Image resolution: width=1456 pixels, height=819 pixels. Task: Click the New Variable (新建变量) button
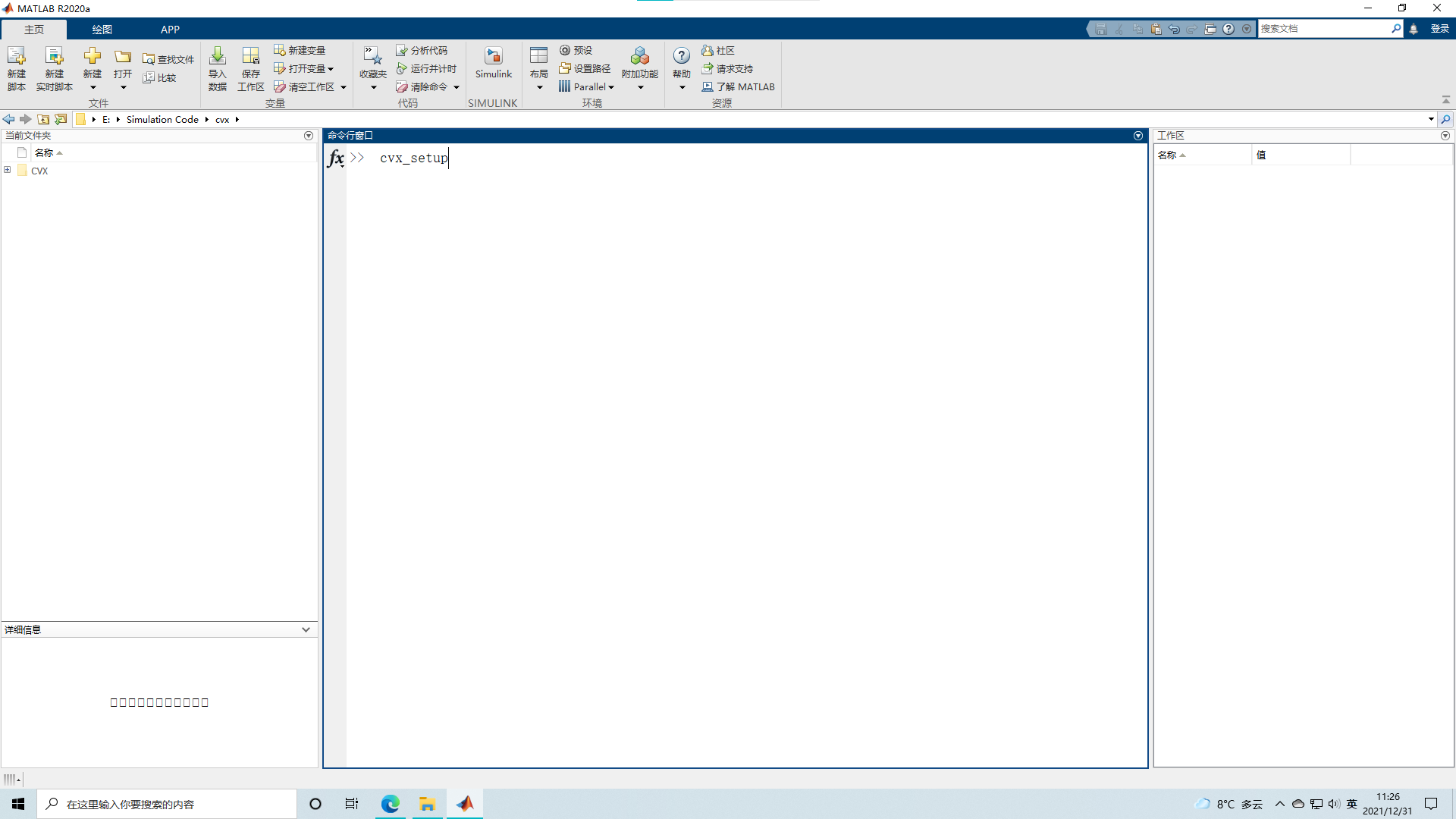click(x=300, y=50)
